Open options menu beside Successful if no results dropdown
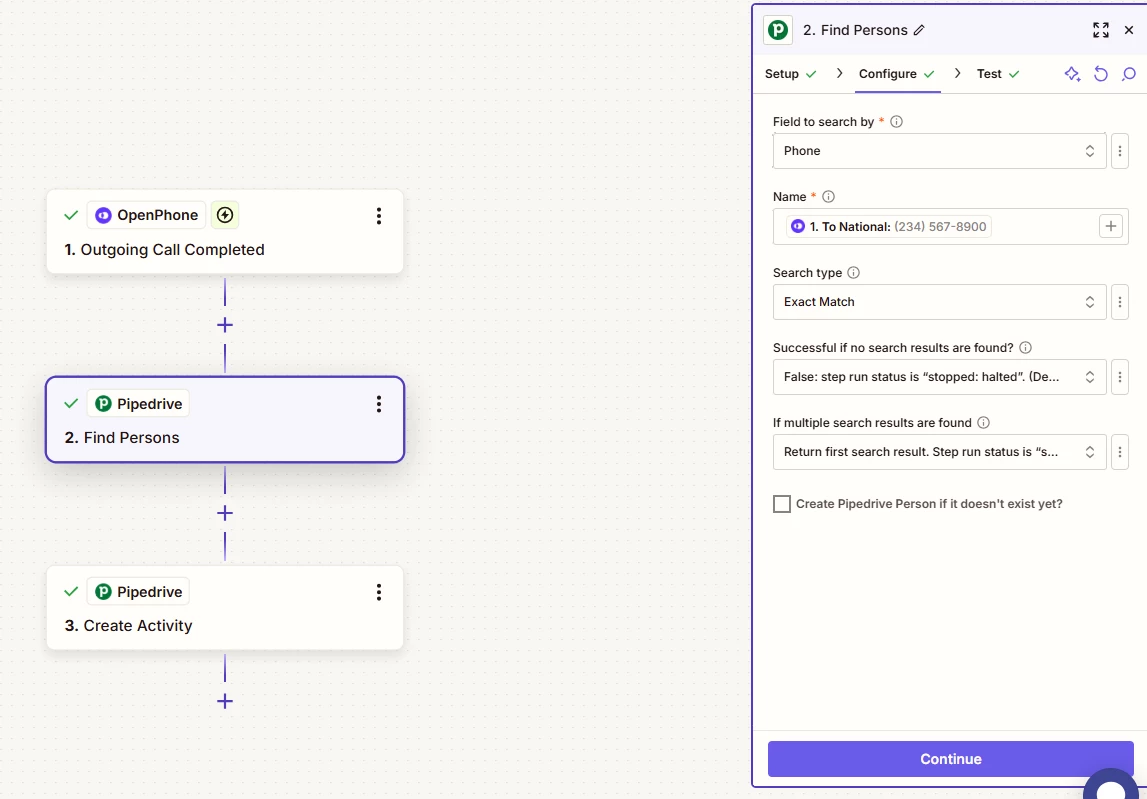The height and width of the screenshot is (799, 1147). click(x=1120, y=378)
